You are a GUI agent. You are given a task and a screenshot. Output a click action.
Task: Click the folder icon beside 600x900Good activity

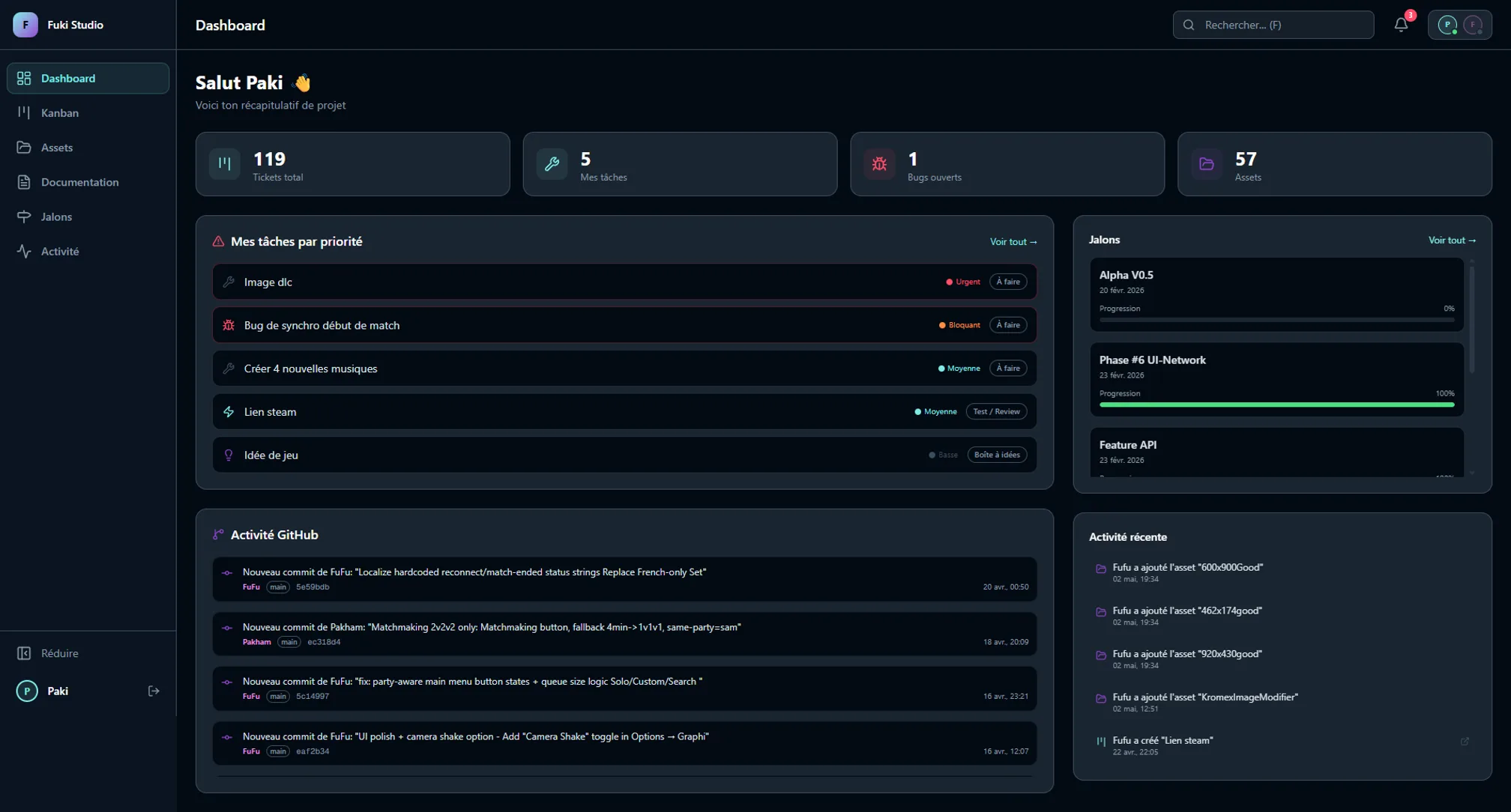click(x=1101, y=569)
